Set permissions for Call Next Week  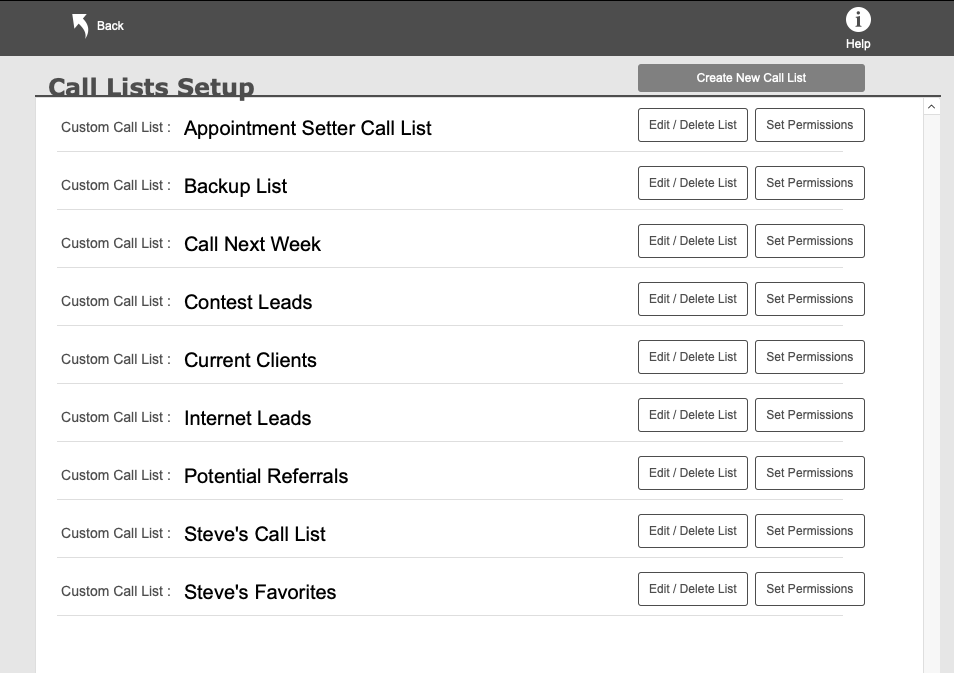(x=809, y=241)
